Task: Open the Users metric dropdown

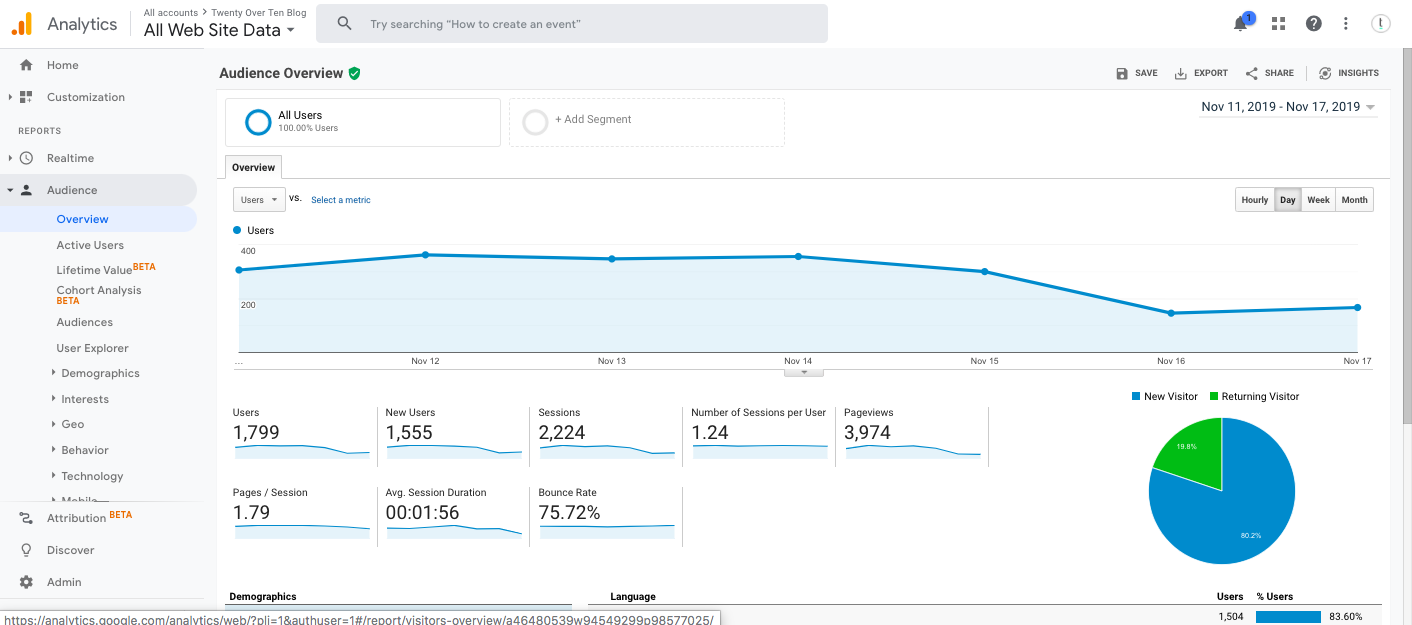Action: pyautogui.click(x=258, y=199)
